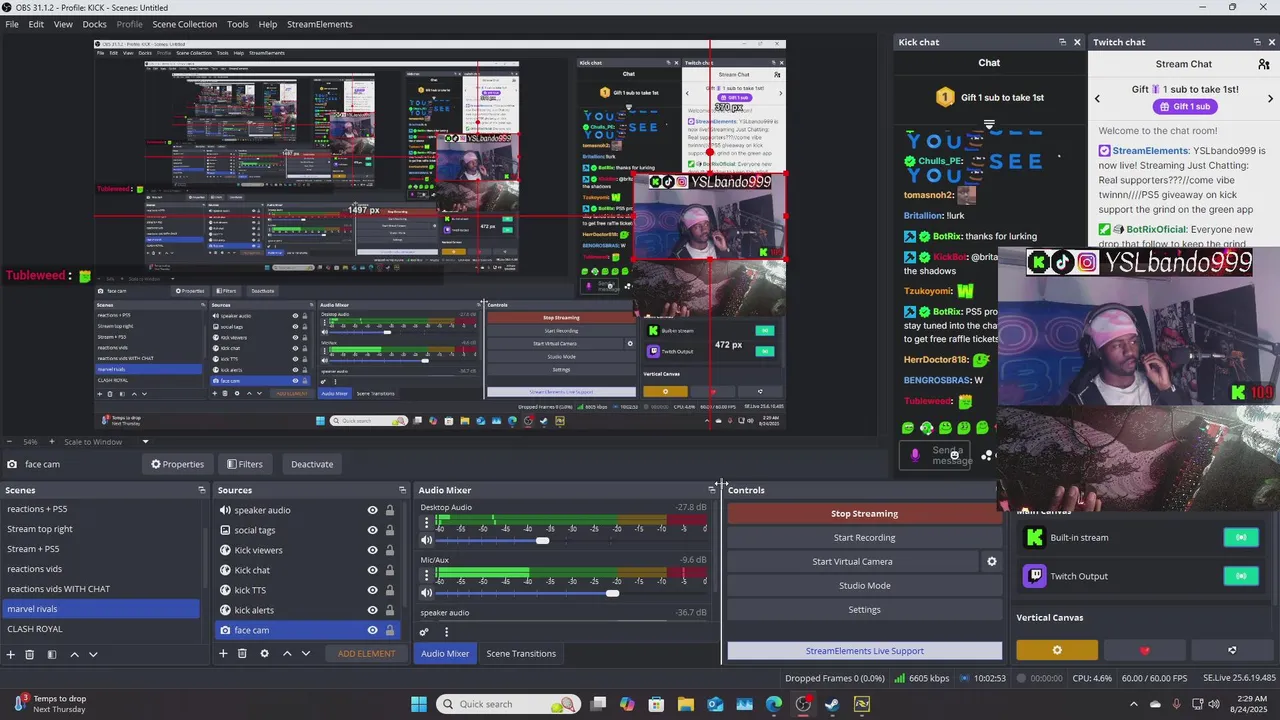
Task: Show next item in Twitch chat banner
Action: 1270,98
